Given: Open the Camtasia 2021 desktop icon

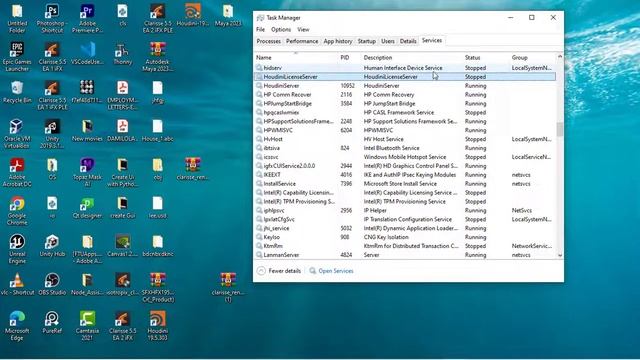Looking at the screenshot, I should click(x=87, y=326).
